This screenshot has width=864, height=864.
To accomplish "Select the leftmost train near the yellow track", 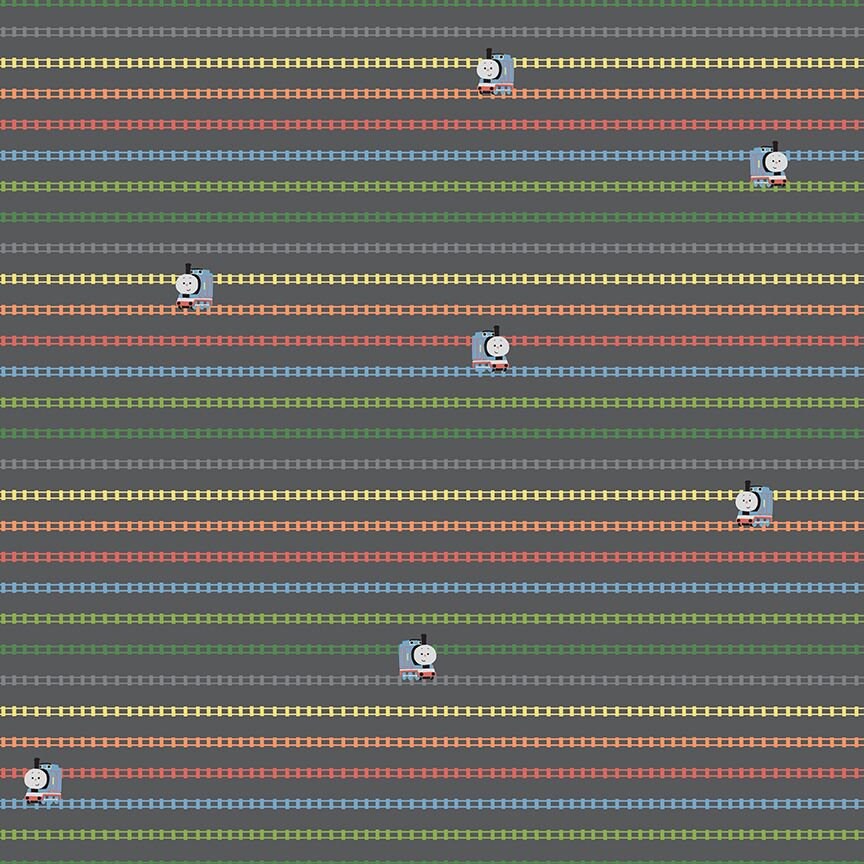I will pyautogui.click(x=195, y=287).
